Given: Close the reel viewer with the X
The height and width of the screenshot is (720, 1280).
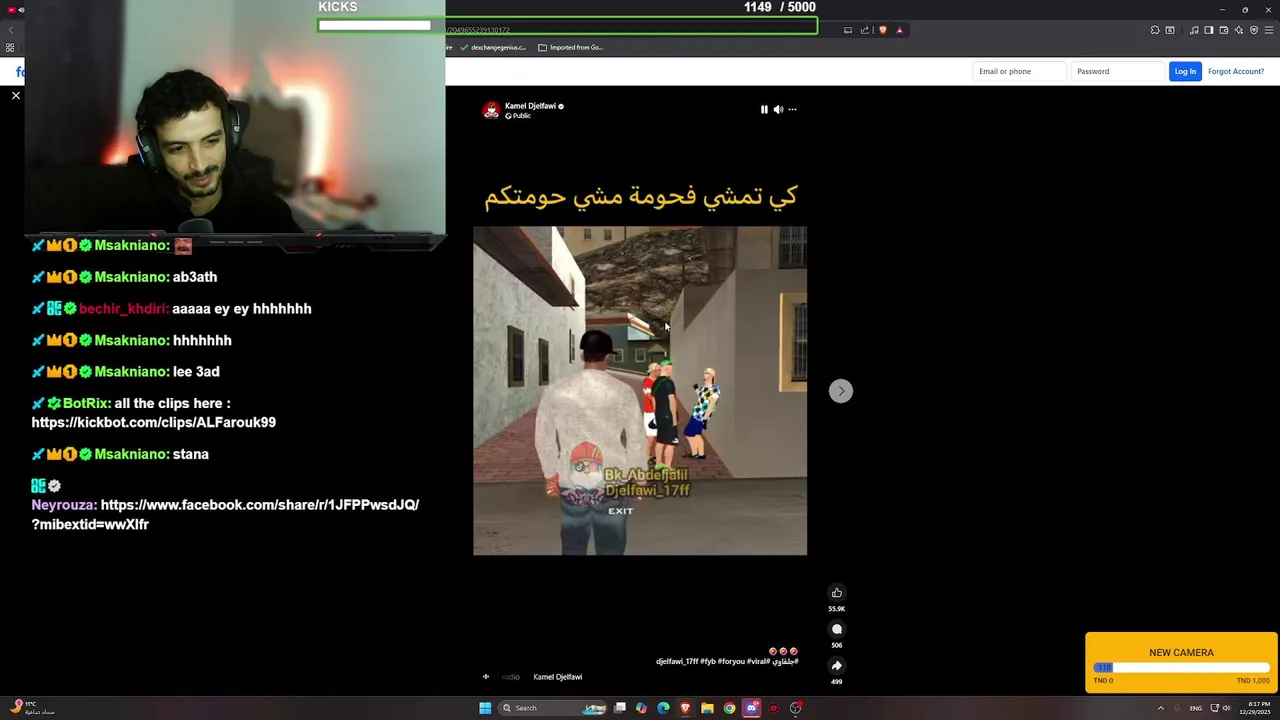Looking at the screenshot, I should click(16, 95).
